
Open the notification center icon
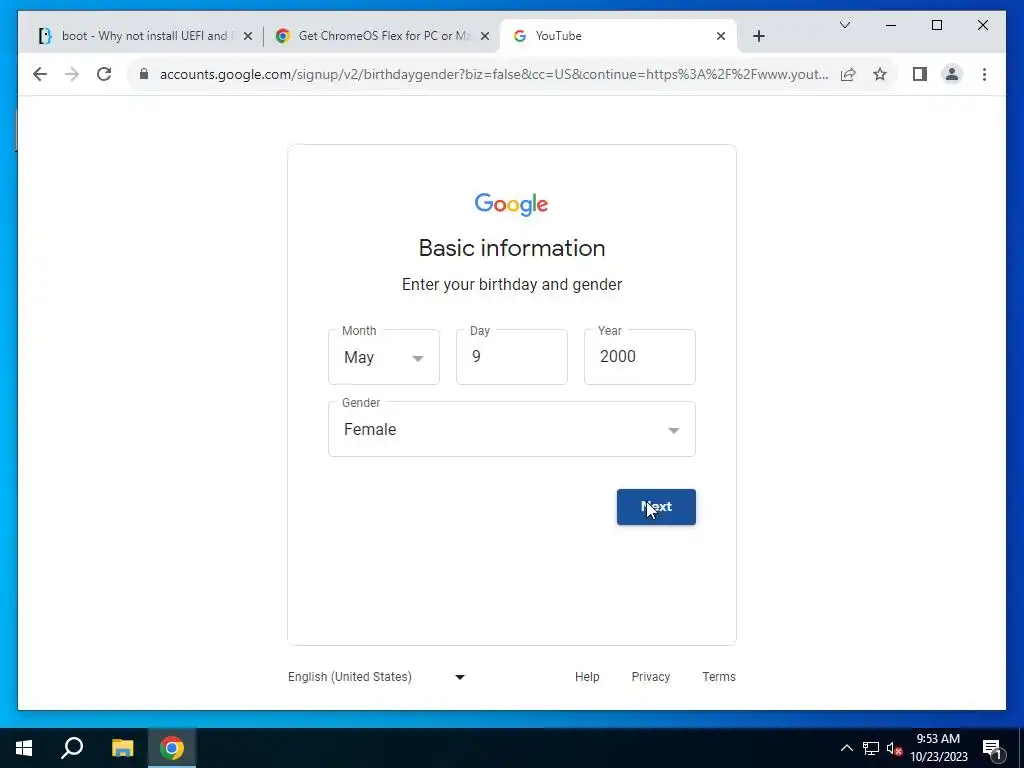pos(993,748)
